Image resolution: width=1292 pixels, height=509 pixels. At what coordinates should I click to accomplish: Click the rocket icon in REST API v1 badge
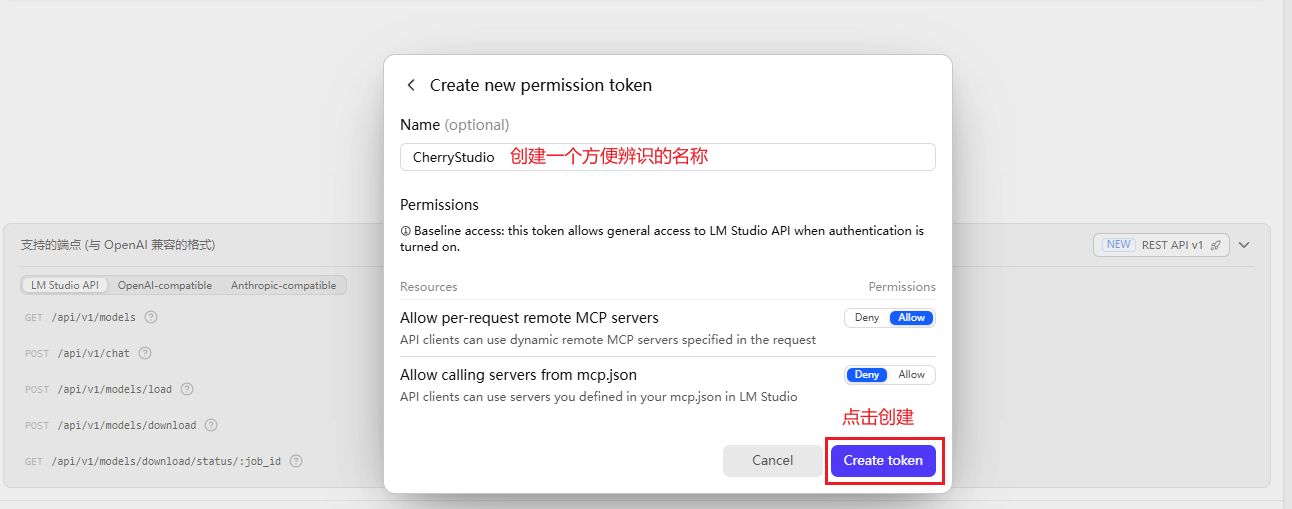coord(1215,245)
